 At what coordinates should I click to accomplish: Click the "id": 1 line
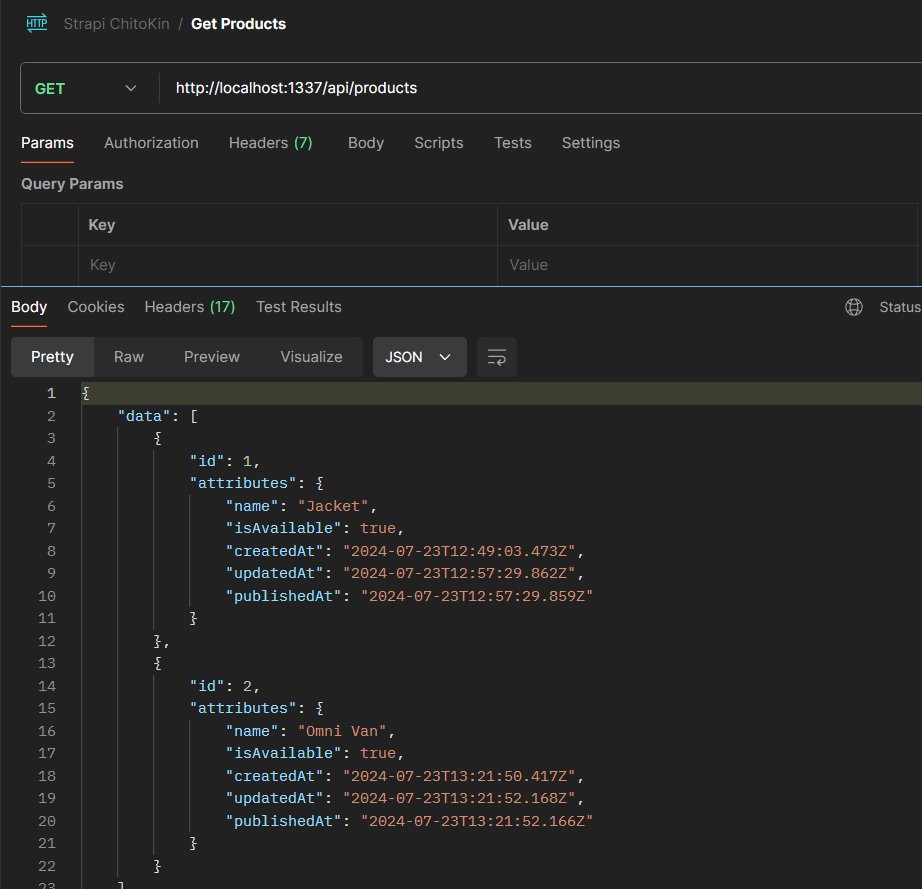tap(225, 461)
